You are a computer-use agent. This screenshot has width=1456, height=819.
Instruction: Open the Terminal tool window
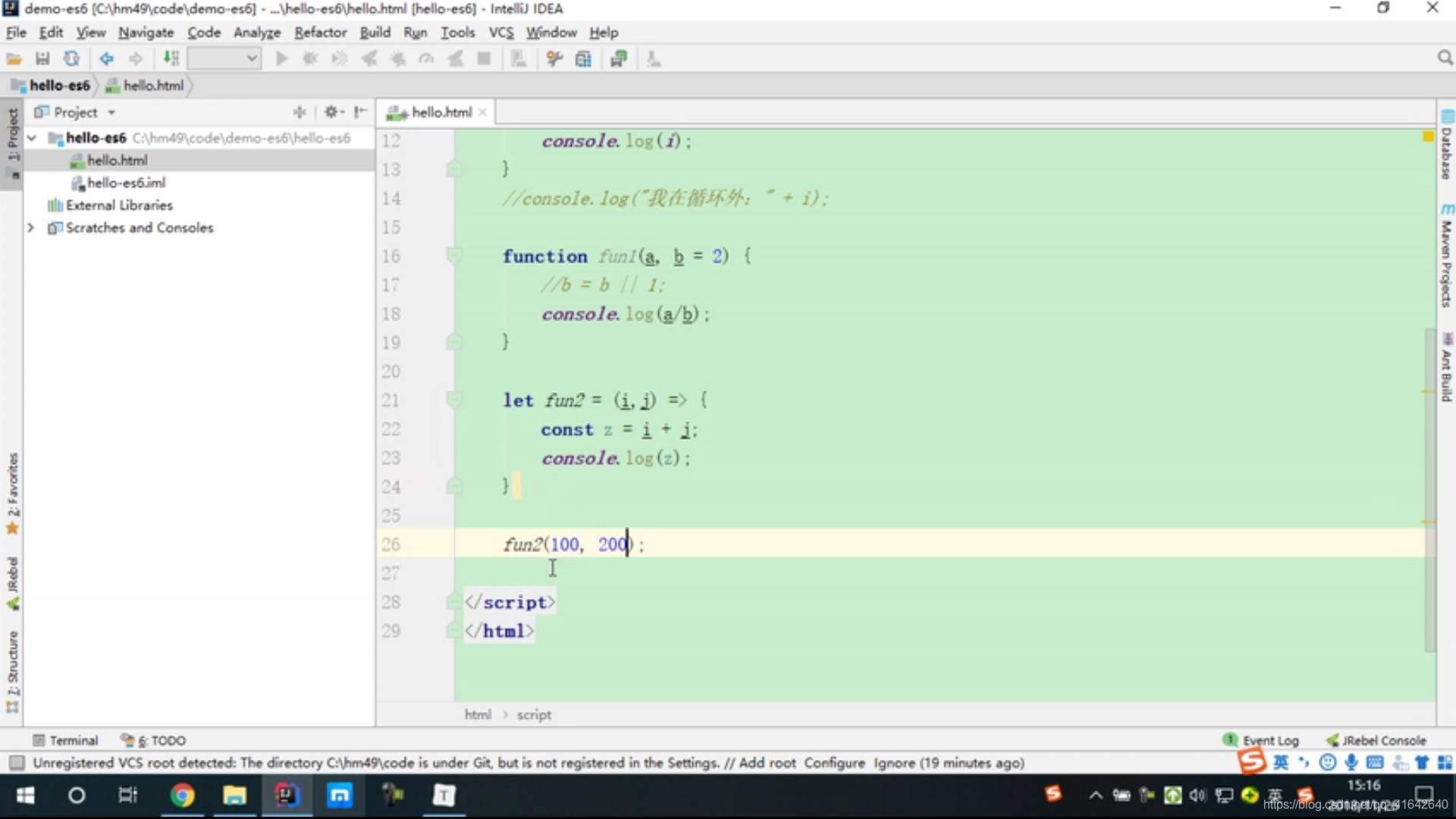click(x=66, y=741)
